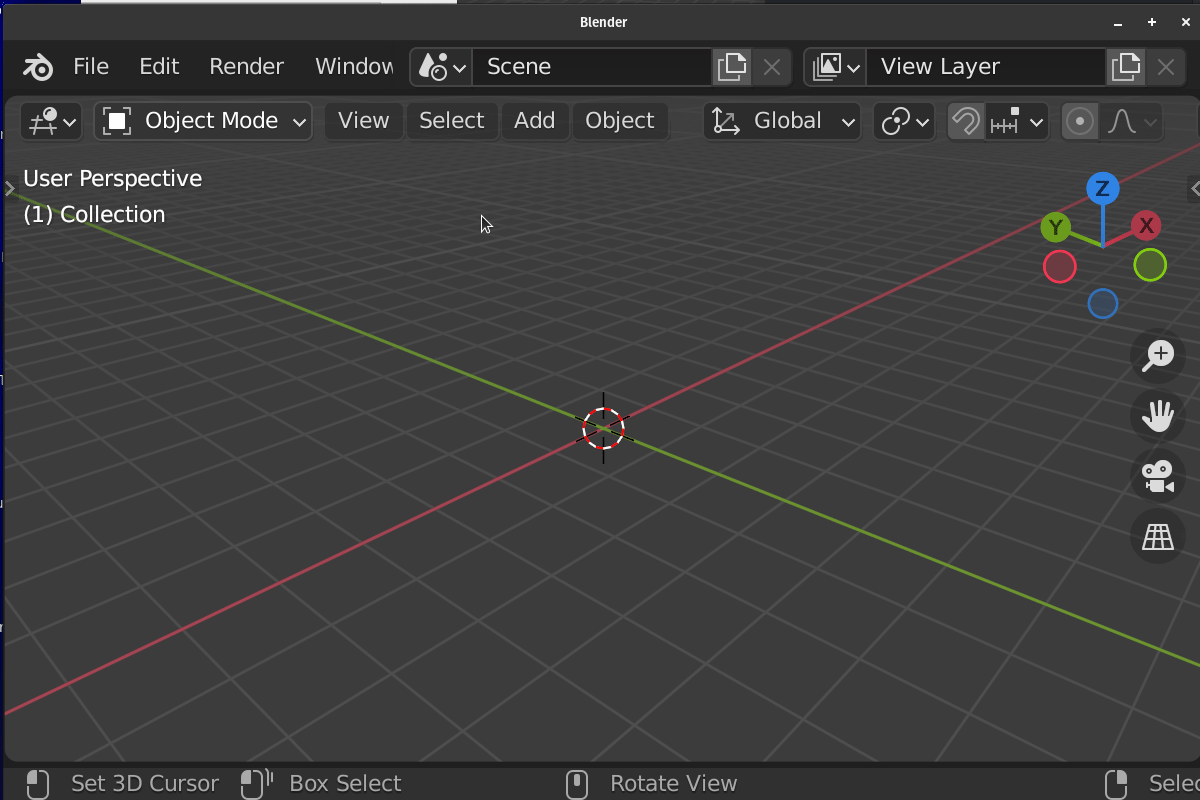Click the mouse drag icon beside Box Select

(x=257, y=784)
